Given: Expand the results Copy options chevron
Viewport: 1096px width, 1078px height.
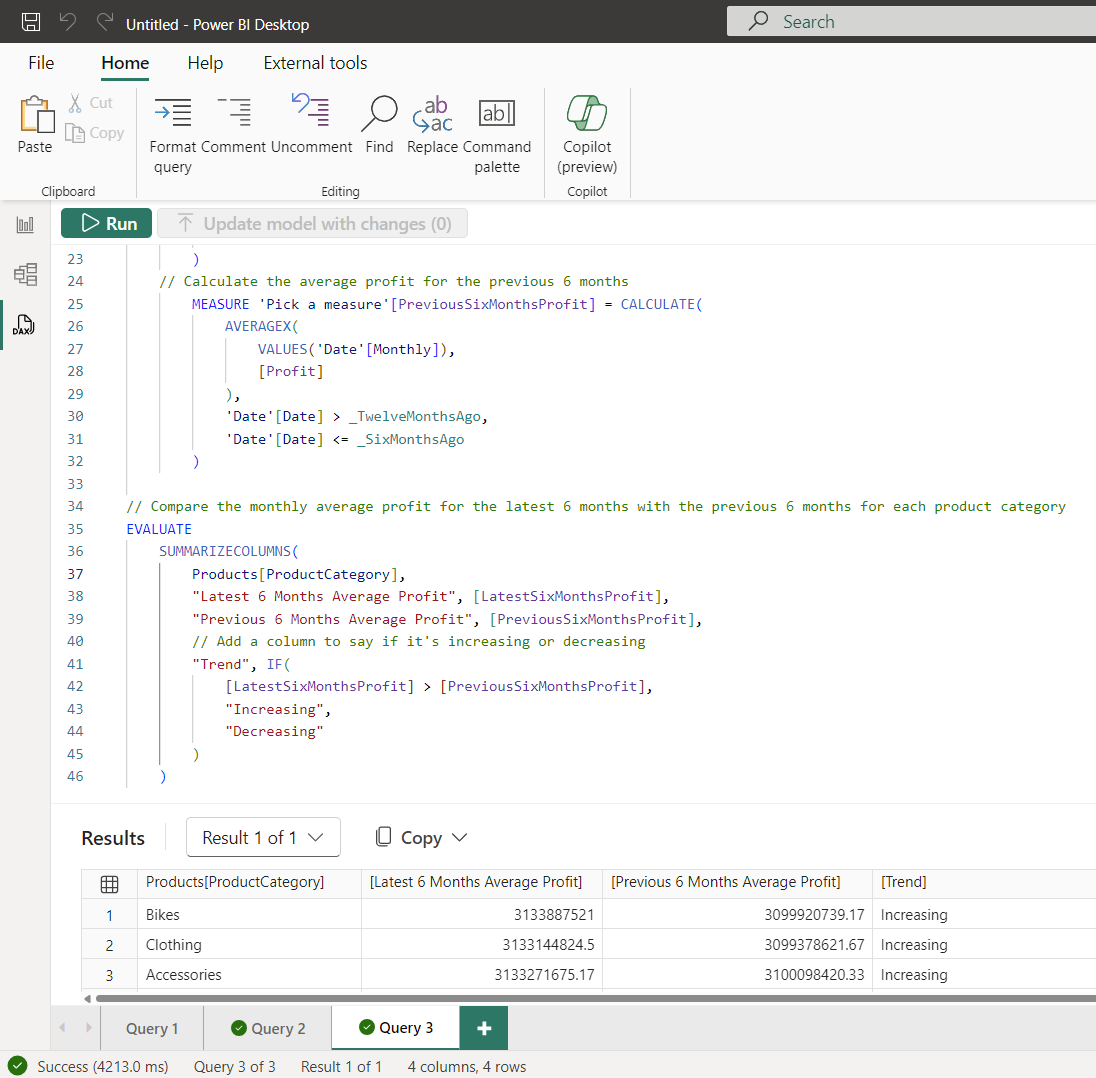Looking at the screenshot, I should click(x=459, y=837).
